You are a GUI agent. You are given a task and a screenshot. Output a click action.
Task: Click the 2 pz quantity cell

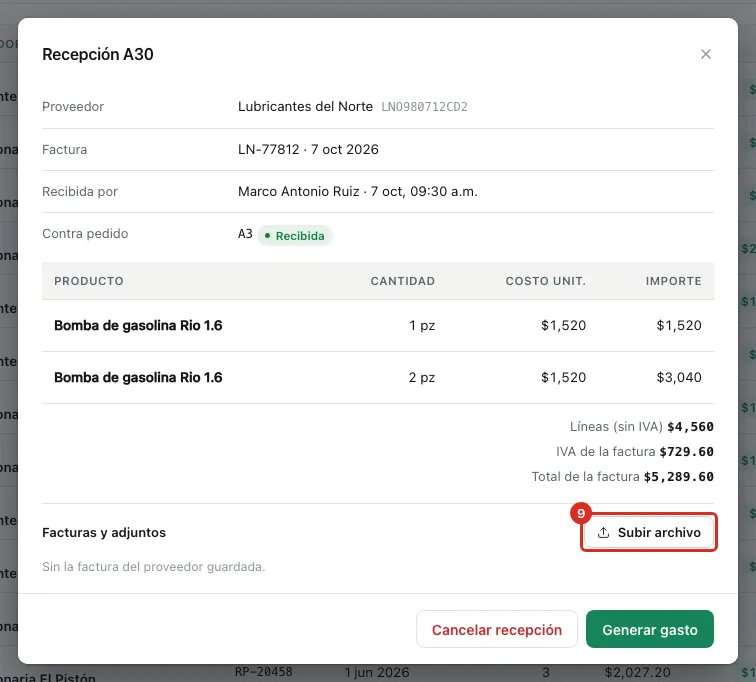click(x=422, y=377)
